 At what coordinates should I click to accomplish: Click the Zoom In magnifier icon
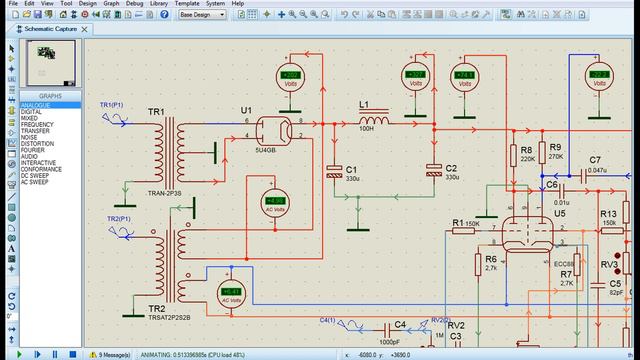coord(292,15)
